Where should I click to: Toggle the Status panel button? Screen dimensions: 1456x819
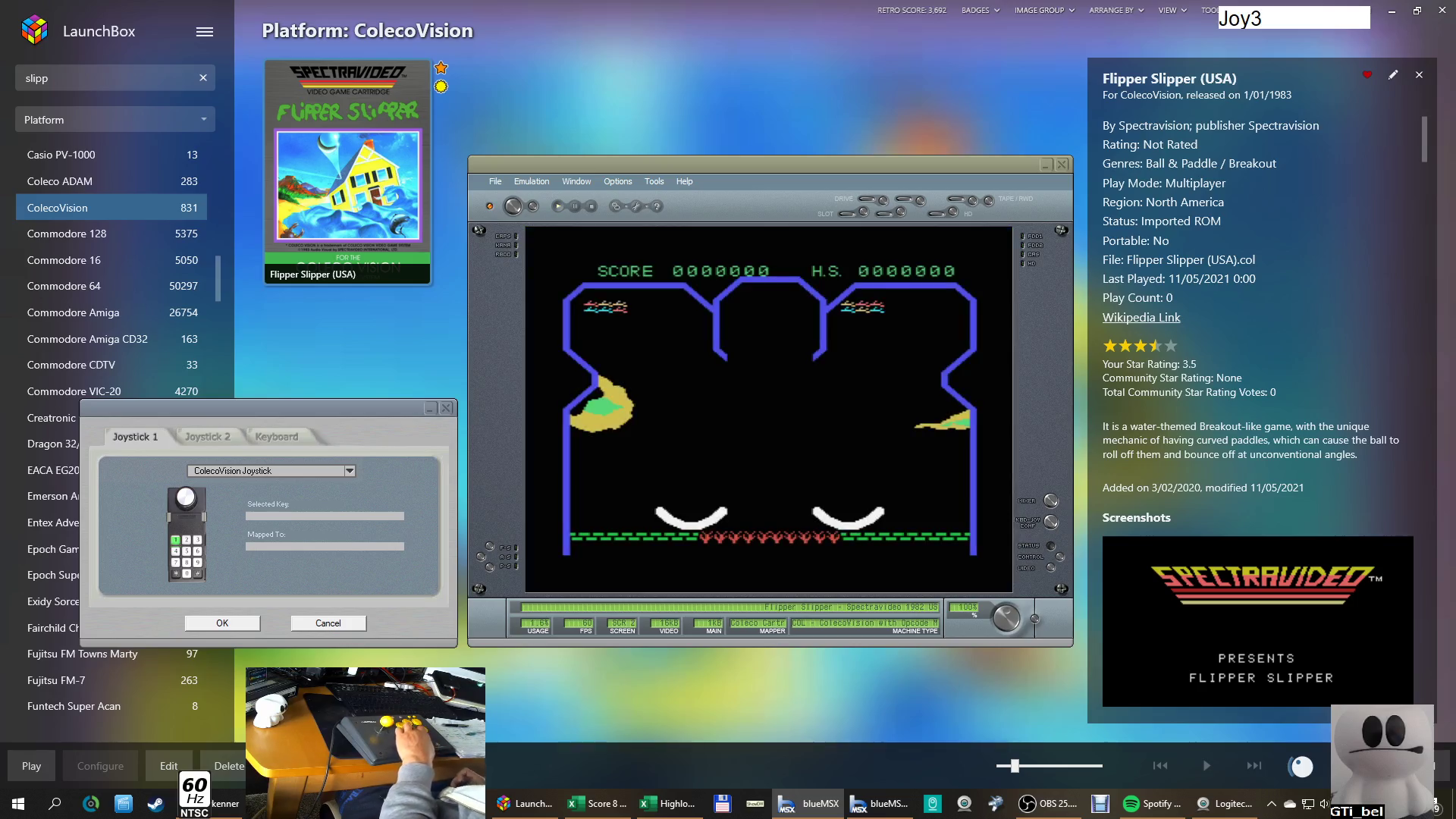tap(1051, 546)
